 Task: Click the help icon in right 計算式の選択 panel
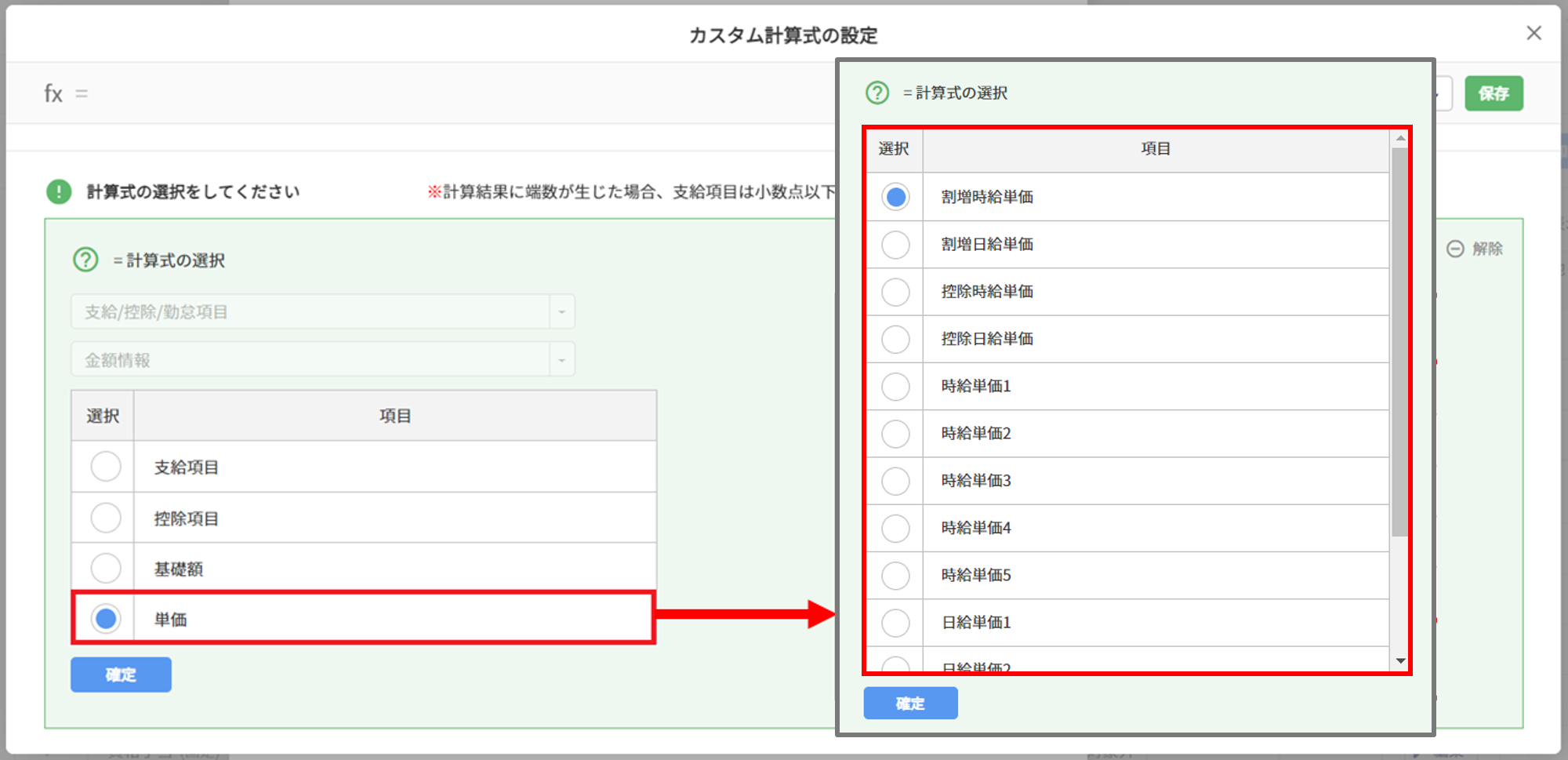877,93
